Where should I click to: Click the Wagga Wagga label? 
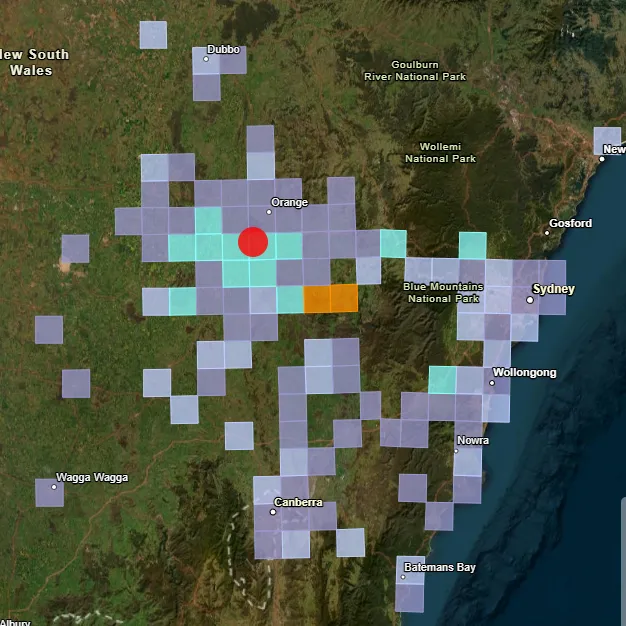92,477
